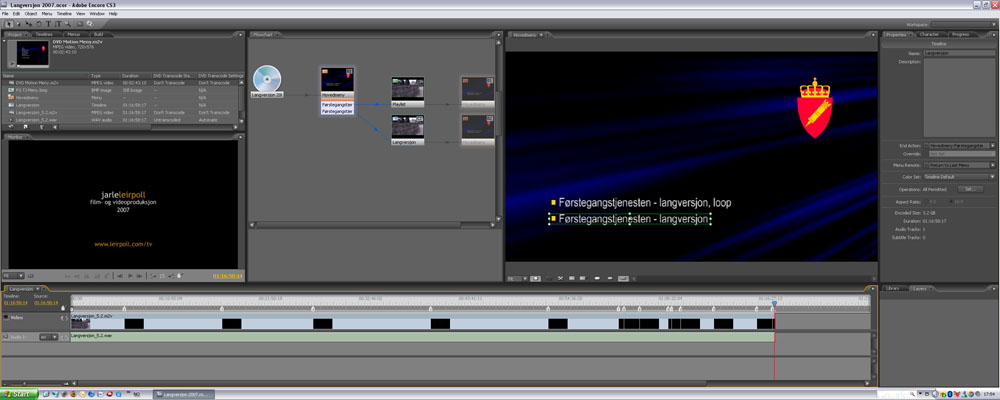Image resolution: width=1000 pixels, height=400 pixels.
Task: Click the disc icon in the Flowchart
Action: (267, 79)
